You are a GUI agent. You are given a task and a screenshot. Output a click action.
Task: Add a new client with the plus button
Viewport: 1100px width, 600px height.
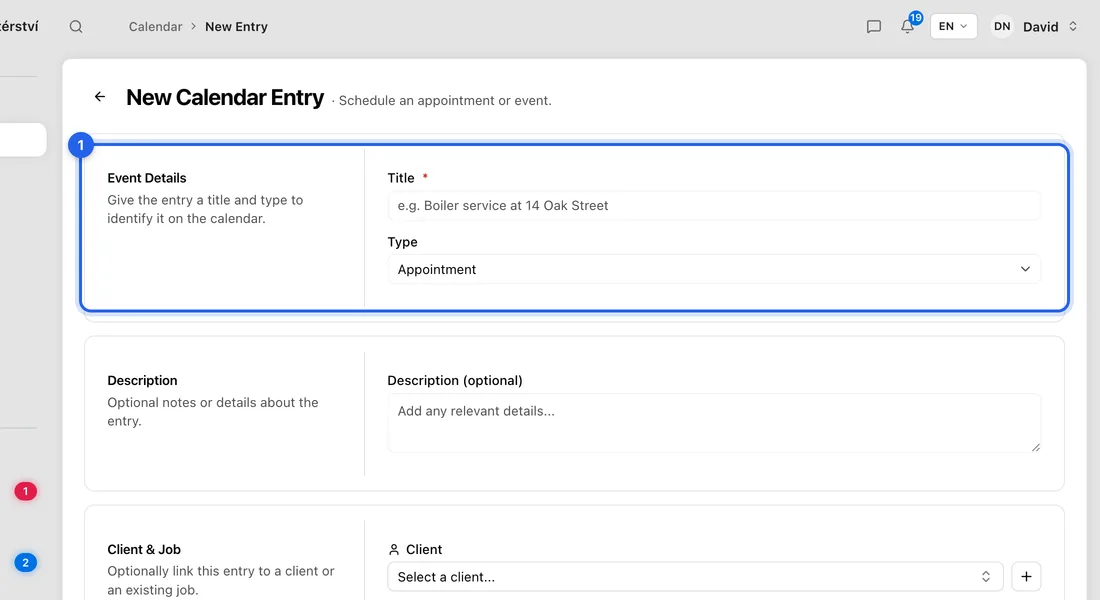tap(1026, 577)
